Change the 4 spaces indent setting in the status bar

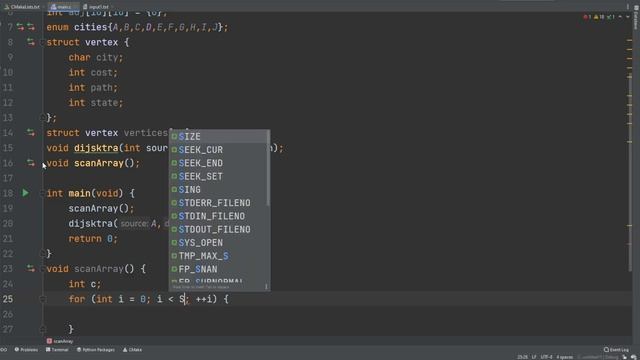564,357
